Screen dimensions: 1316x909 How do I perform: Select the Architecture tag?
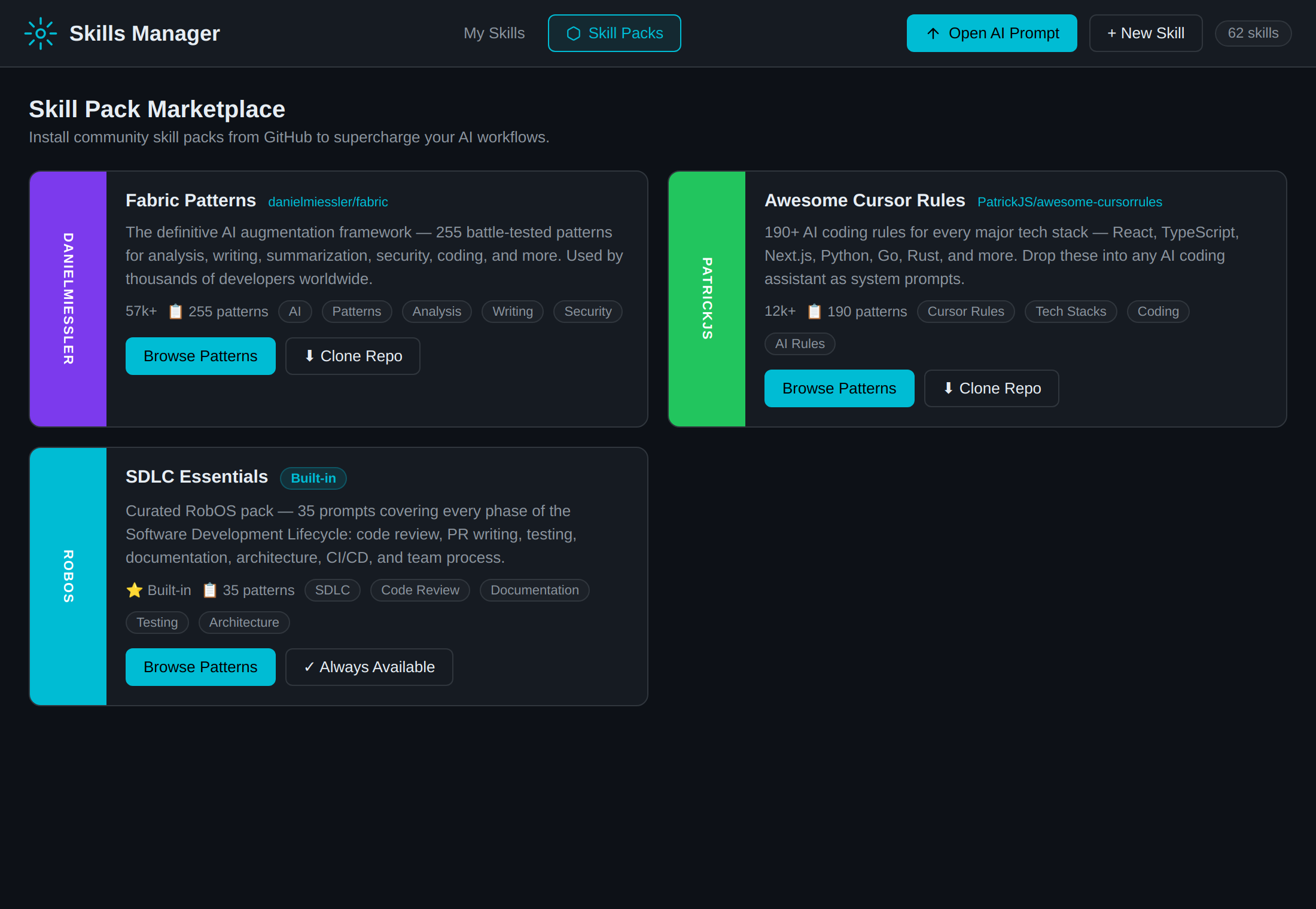point(244,623)
